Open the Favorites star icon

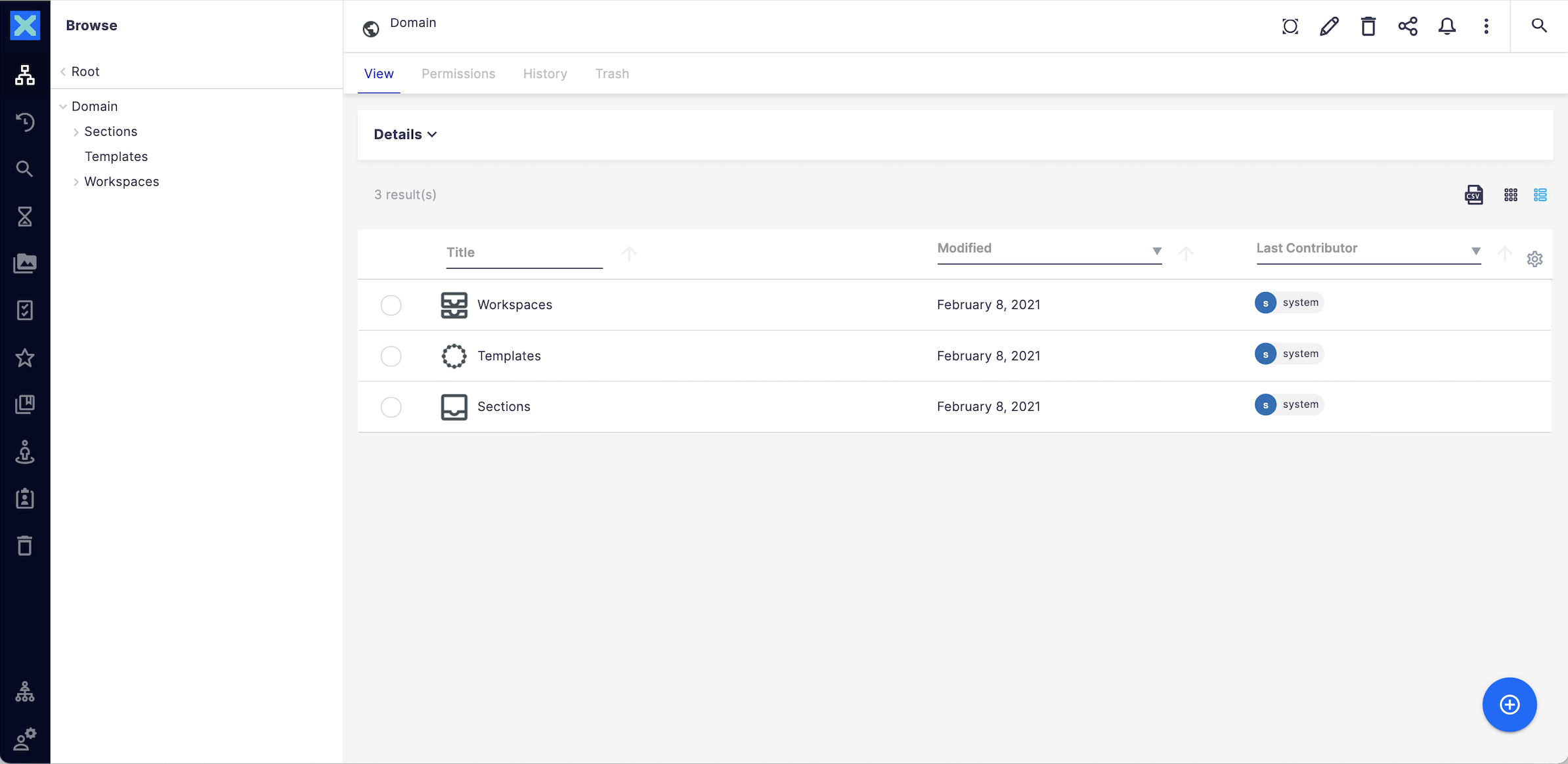point(25,358)
